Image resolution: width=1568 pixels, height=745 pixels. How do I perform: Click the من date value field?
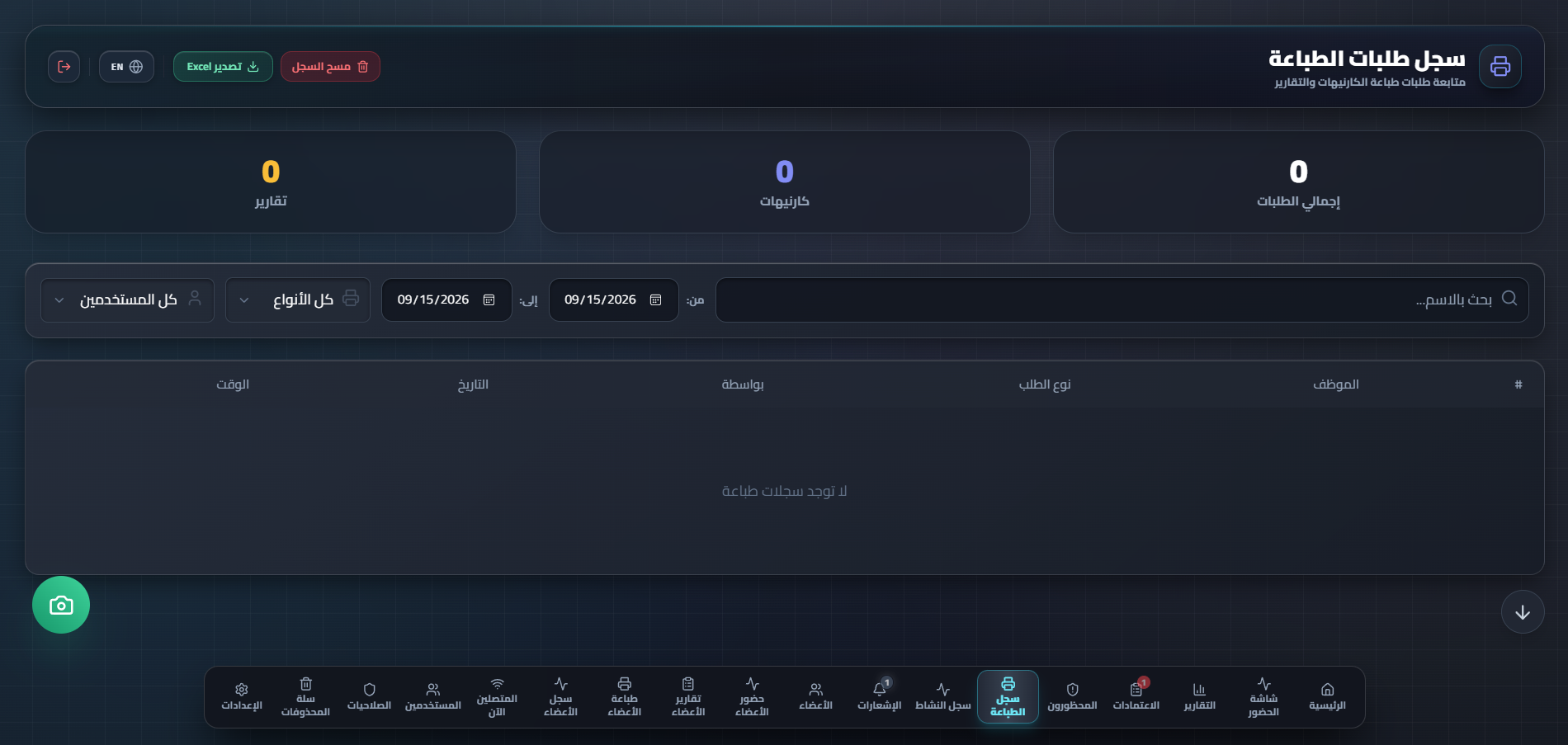tap(613, 299)
